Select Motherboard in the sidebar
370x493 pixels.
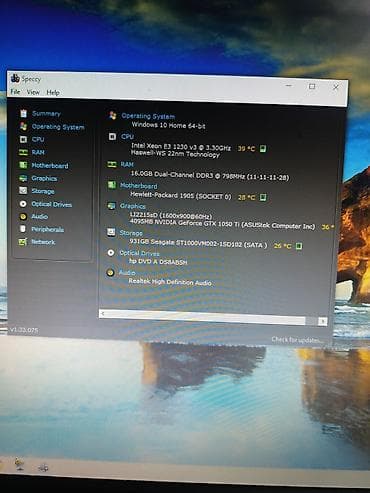50,165
